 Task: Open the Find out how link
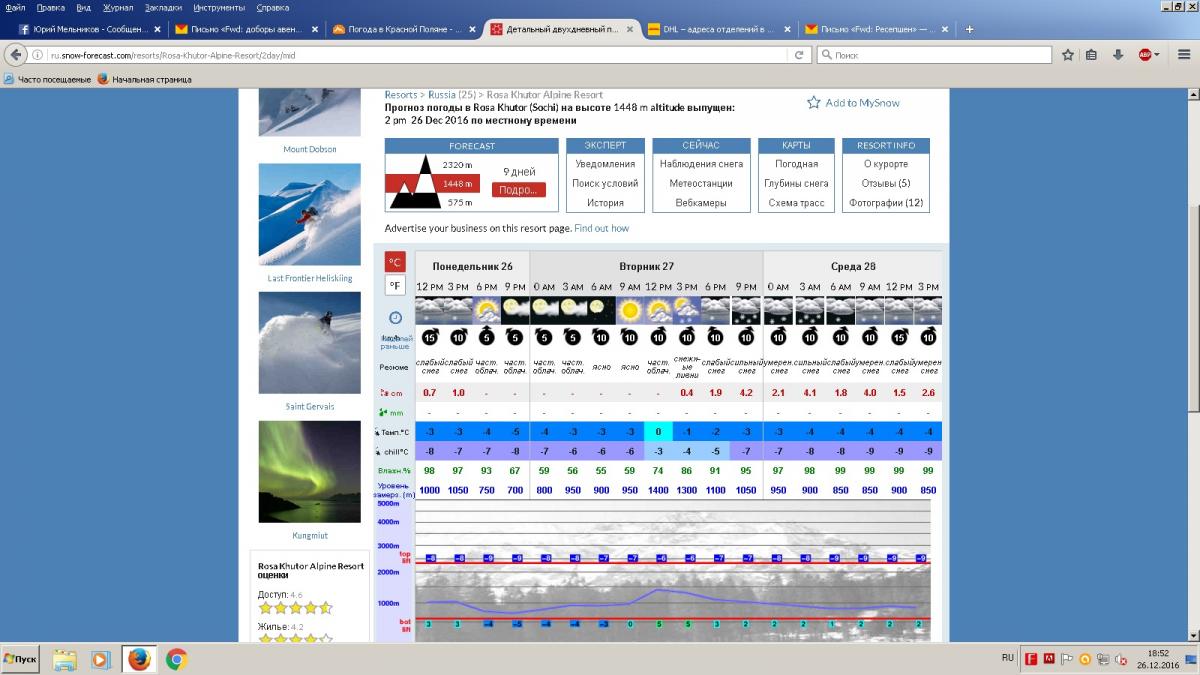[602, 228]
